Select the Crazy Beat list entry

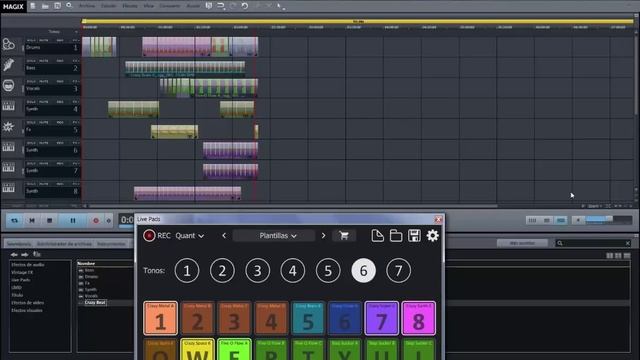(95, 302)
